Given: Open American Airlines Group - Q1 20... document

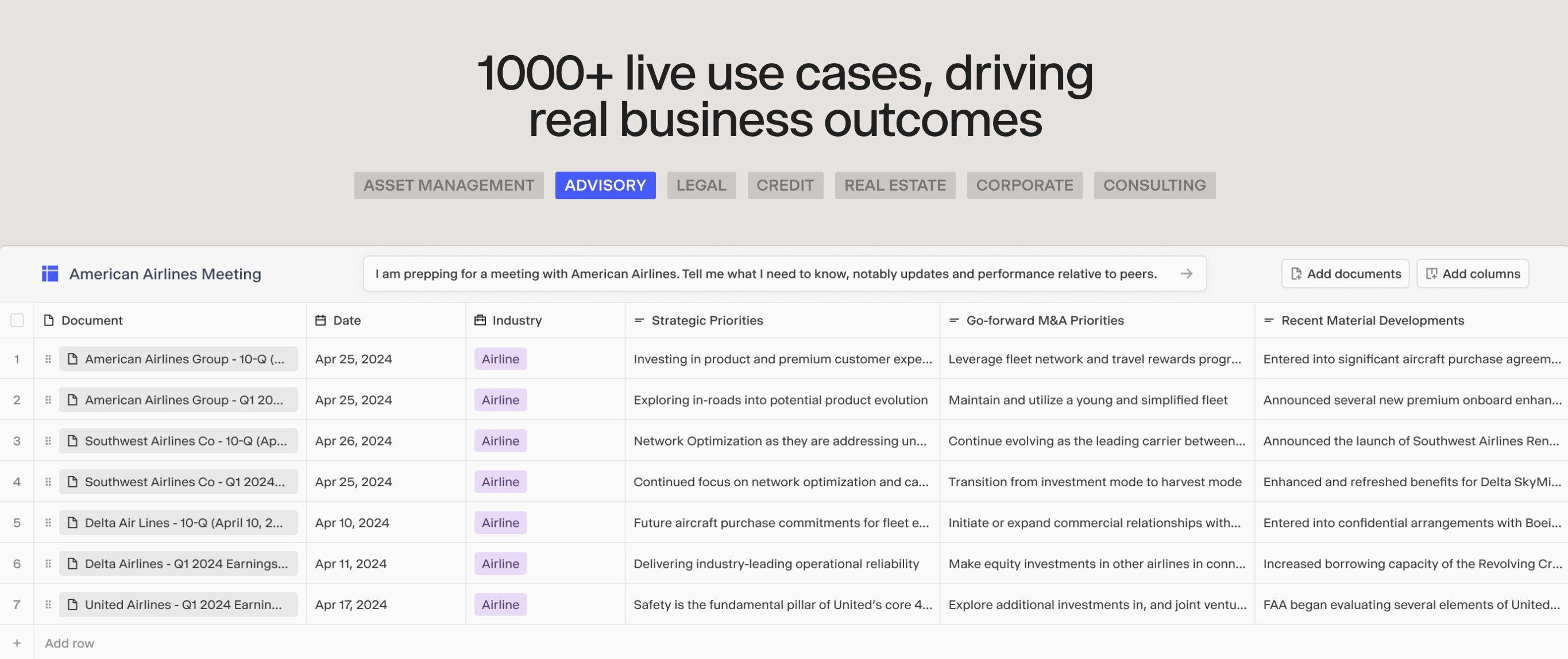Looking at the screenshot, I should click(x=179, y=400).
